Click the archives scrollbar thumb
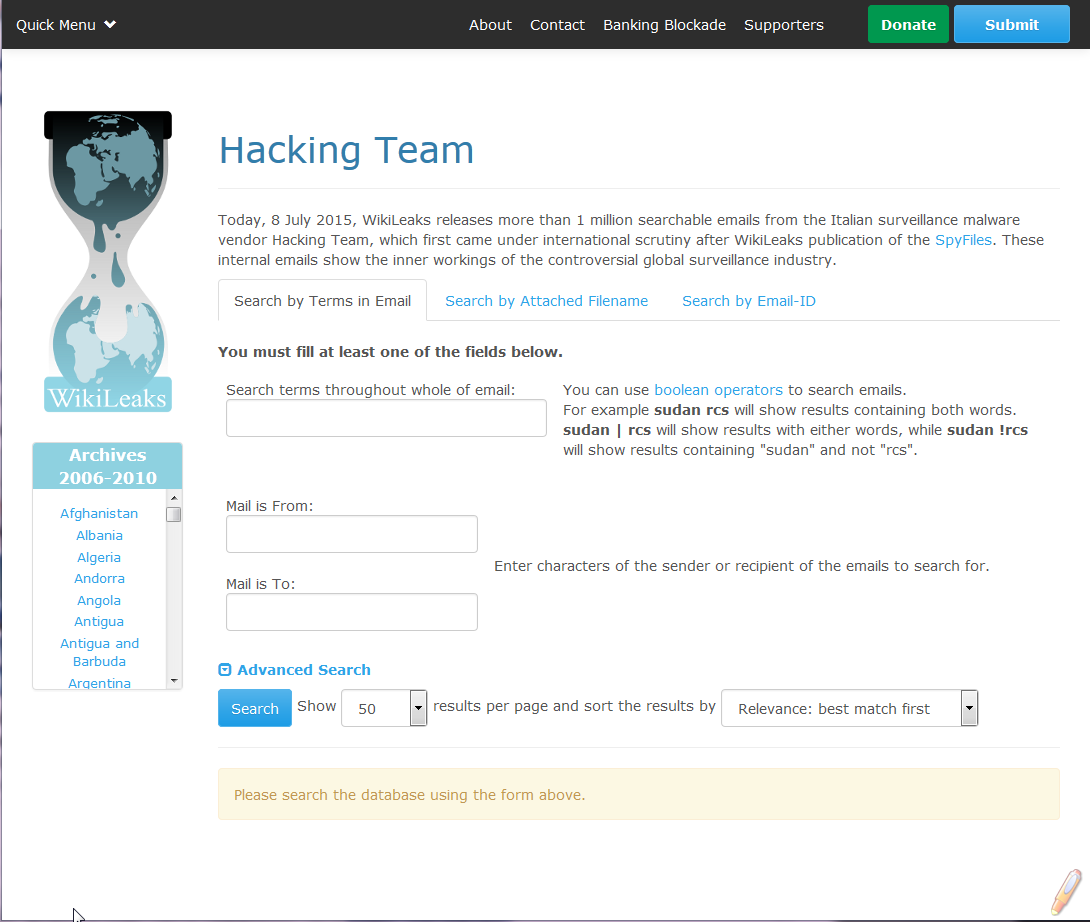Image resolution: width=1090 pixels, height=922 pixels. coord(174,515)
